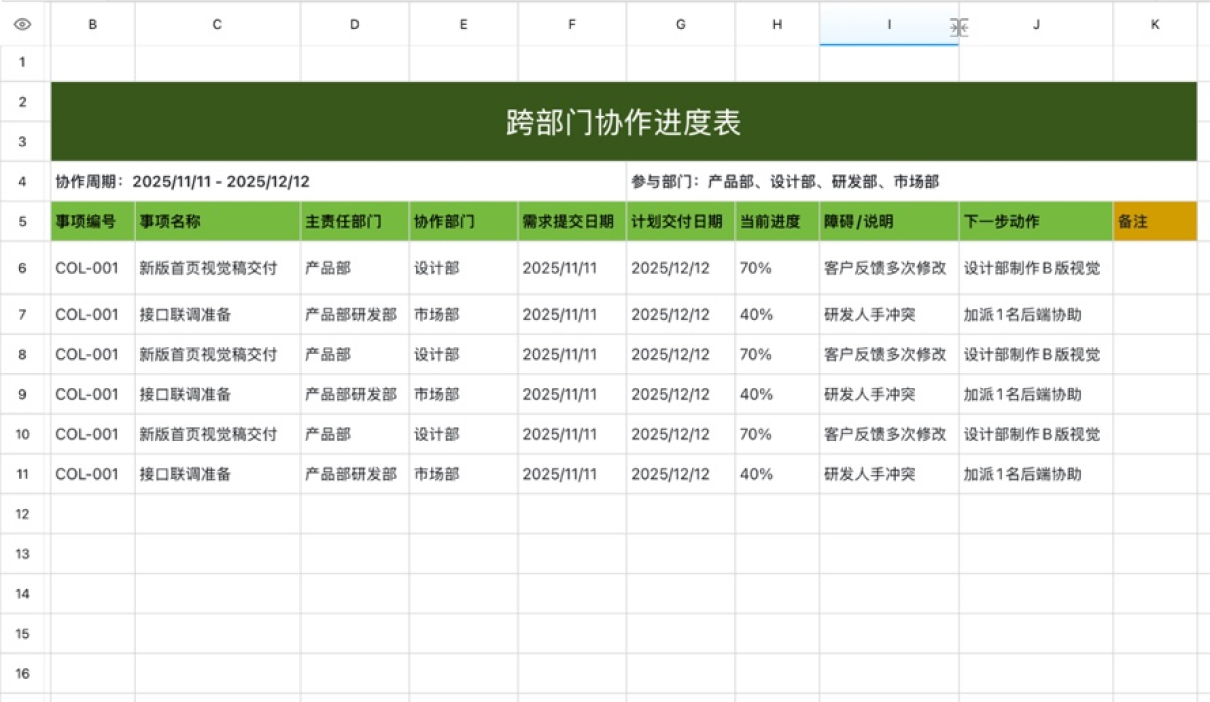Select column B header
Viewport: 1210px width, 702px height.
[93, 26]
